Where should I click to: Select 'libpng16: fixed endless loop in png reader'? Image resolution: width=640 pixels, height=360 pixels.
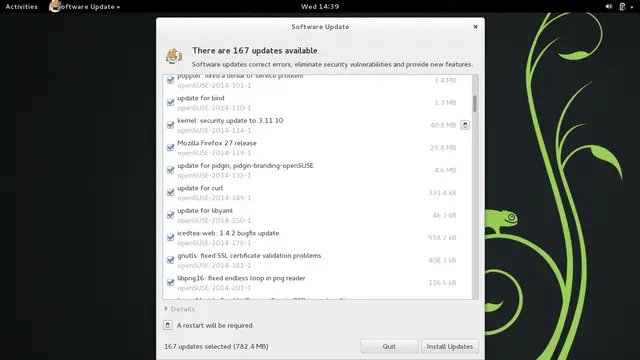[x=241, y=278]
